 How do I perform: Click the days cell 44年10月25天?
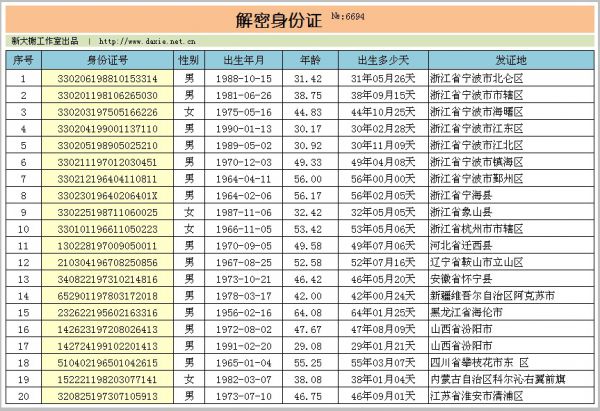point(382,111)
